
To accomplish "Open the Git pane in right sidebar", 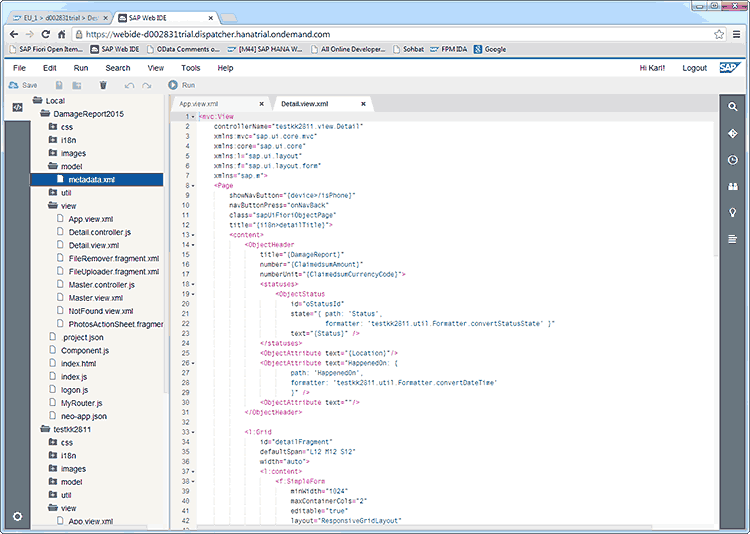I will (x=733, y=133).
